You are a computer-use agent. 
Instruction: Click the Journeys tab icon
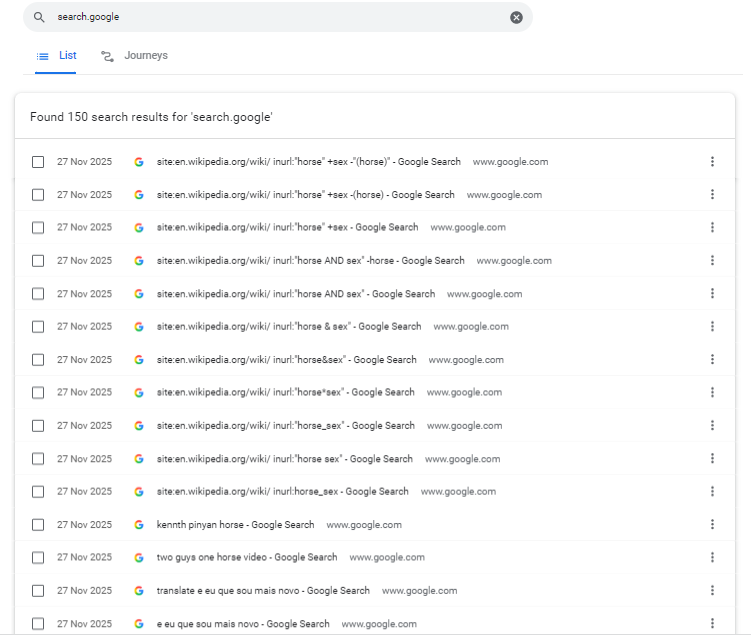[x=107, y=57]
